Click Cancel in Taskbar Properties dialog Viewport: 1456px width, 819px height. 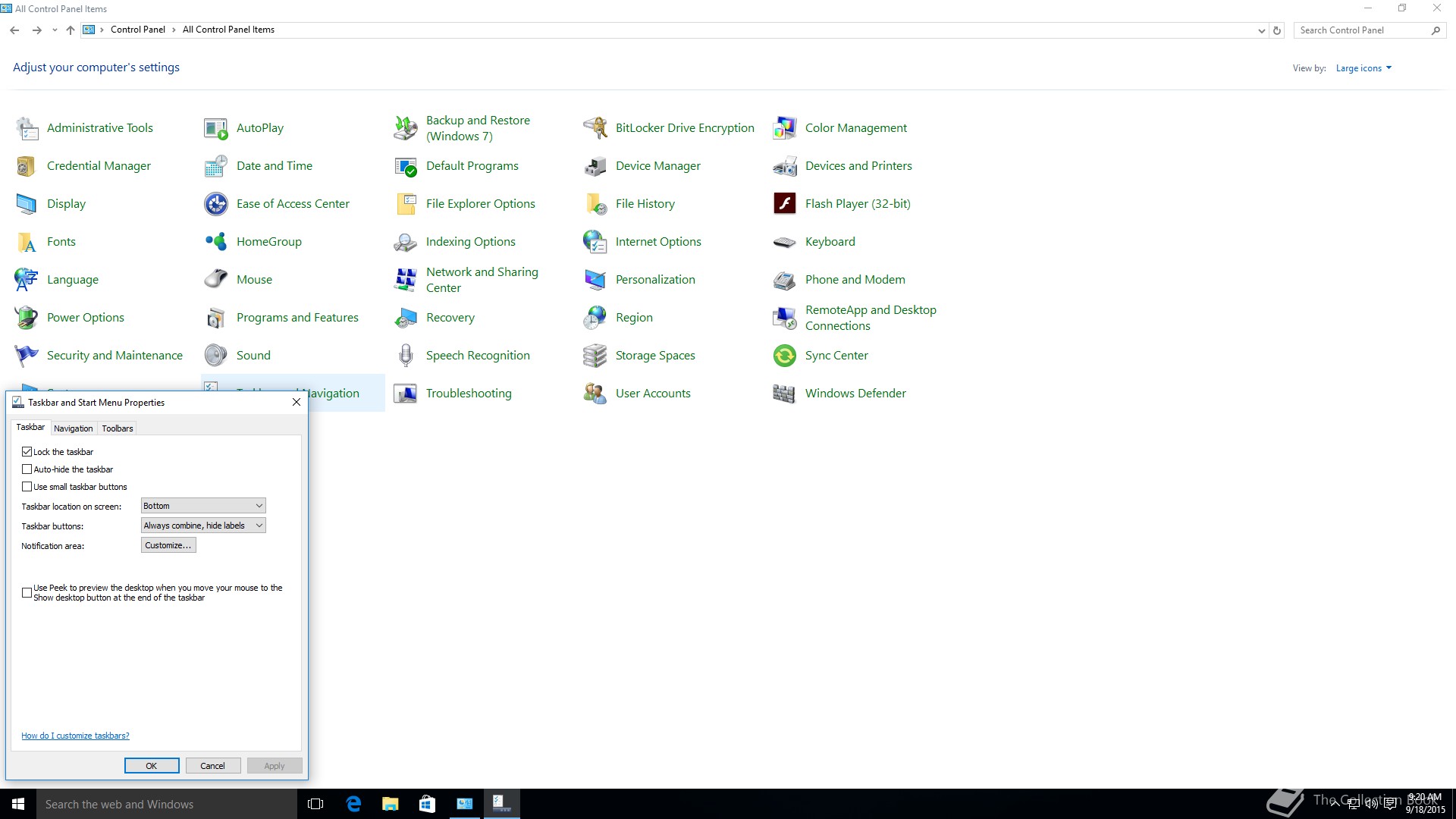pos(213,766)
